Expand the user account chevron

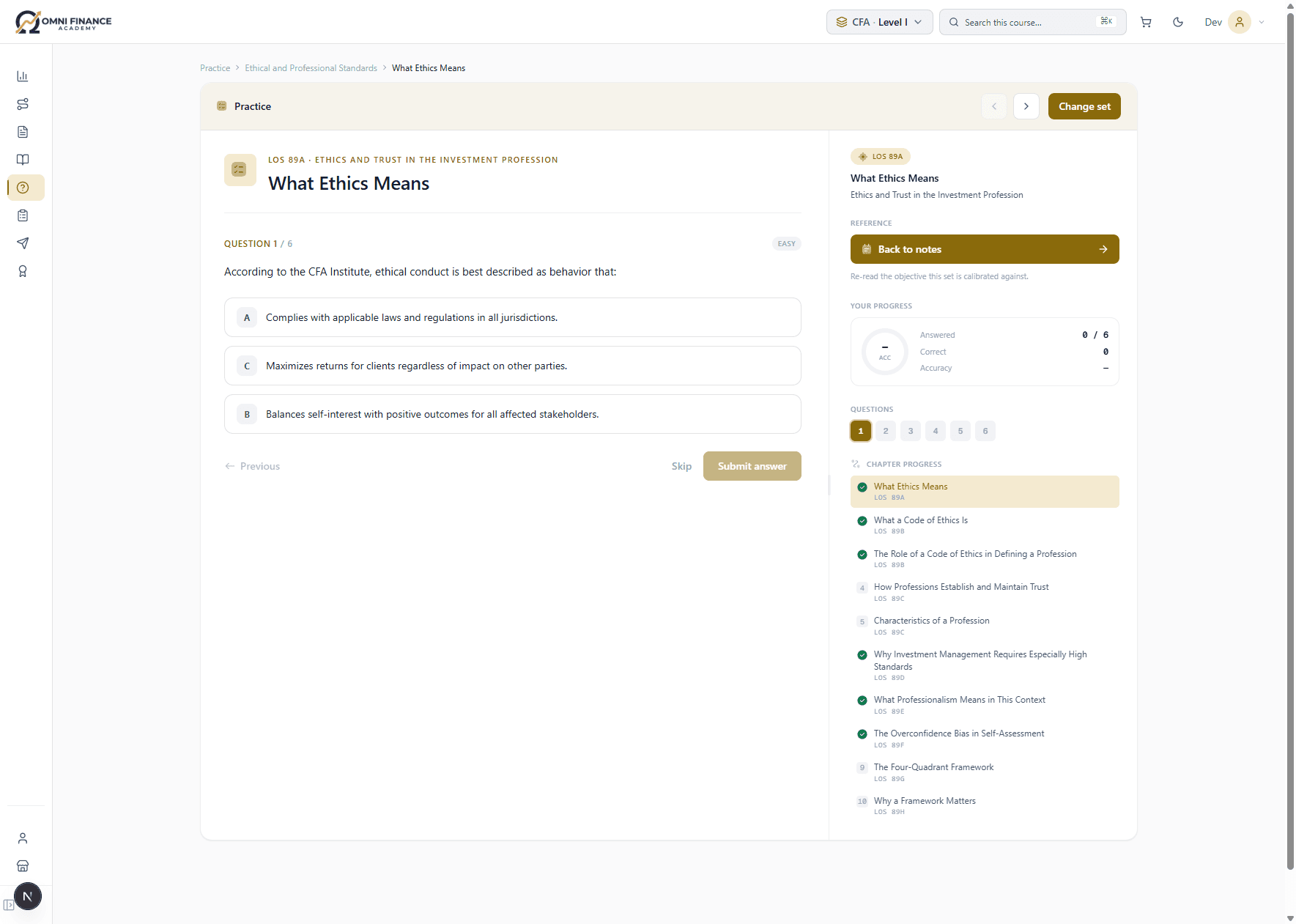coord(1262,22)
